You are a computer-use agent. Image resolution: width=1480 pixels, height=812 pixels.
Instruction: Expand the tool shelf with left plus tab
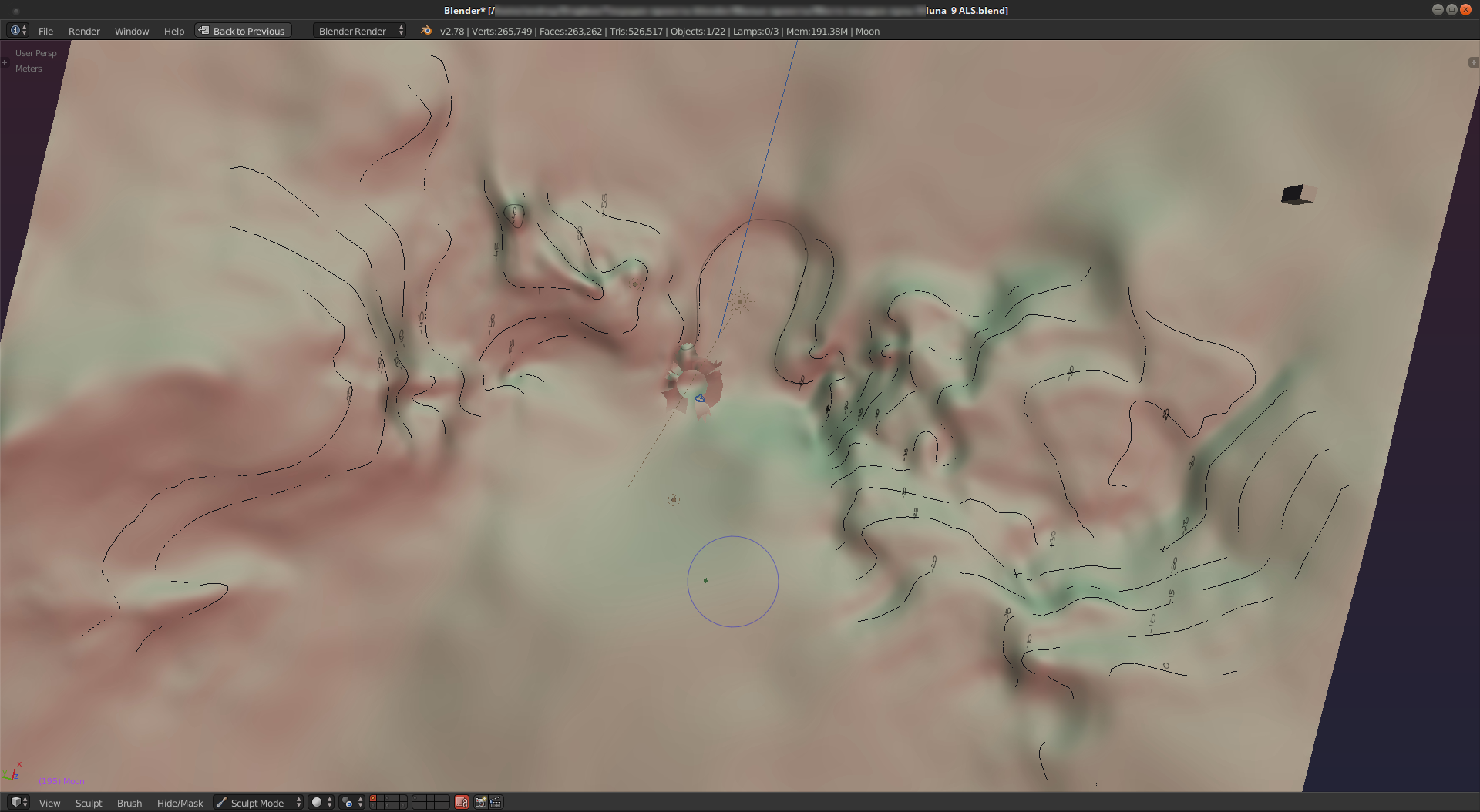coord(5,62)
